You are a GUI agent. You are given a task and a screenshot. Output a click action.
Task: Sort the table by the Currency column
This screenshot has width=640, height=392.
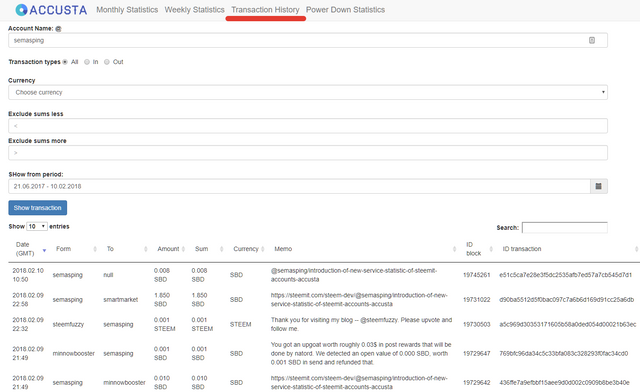click(x=262, y=249)
